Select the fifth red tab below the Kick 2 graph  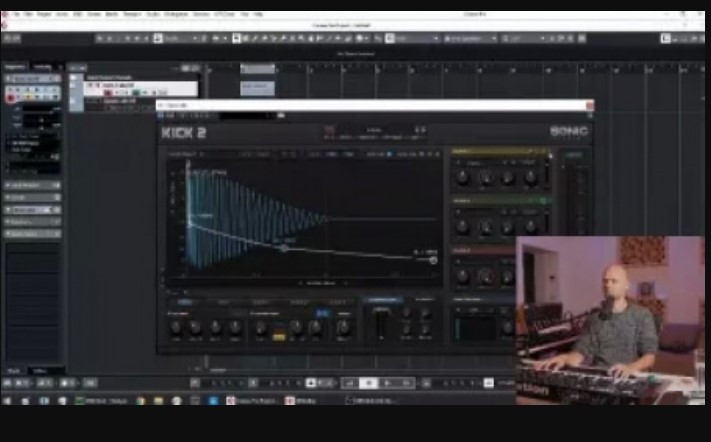338,302
